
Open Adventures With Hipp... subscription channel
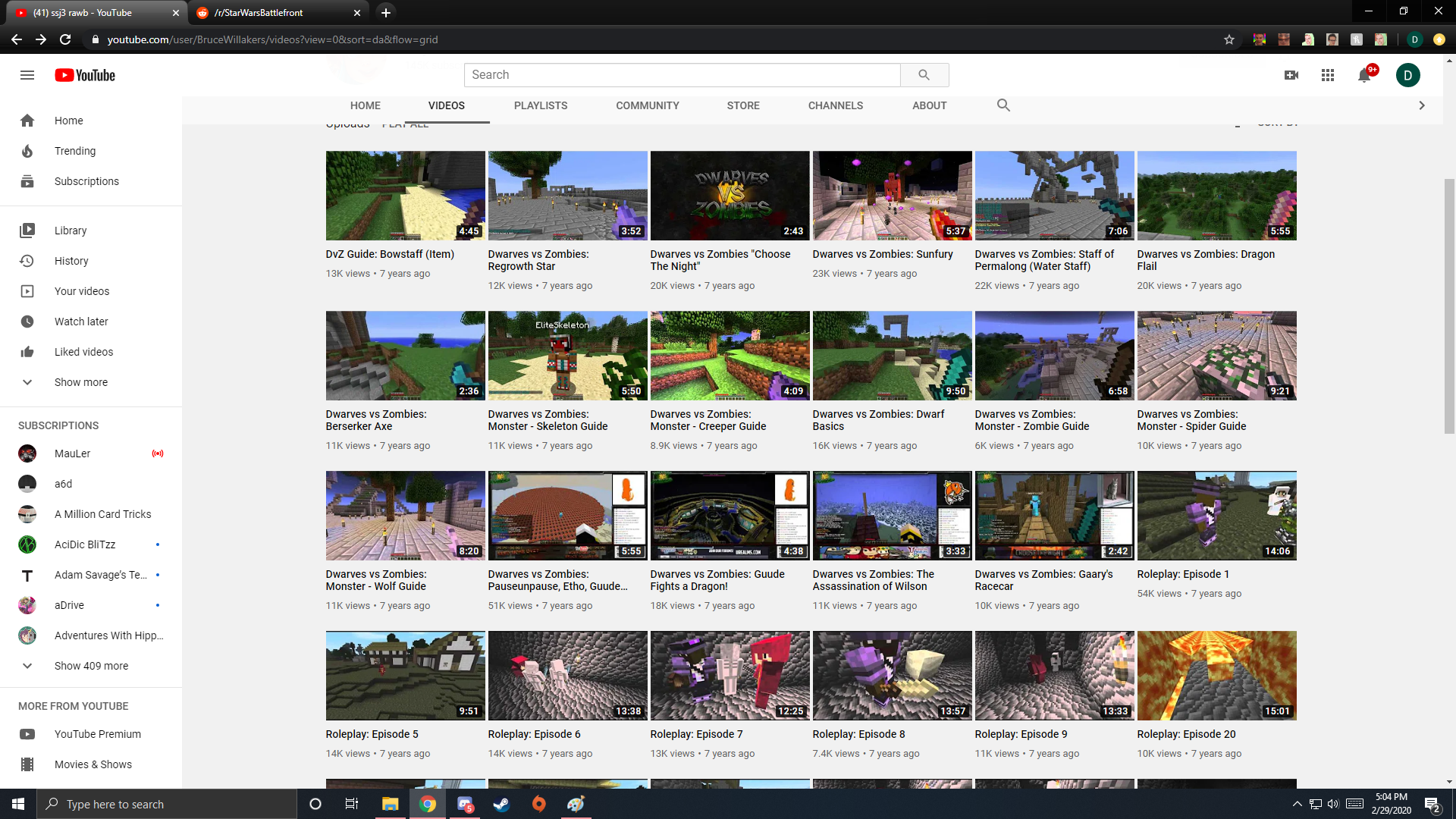[x=91, y=635]
